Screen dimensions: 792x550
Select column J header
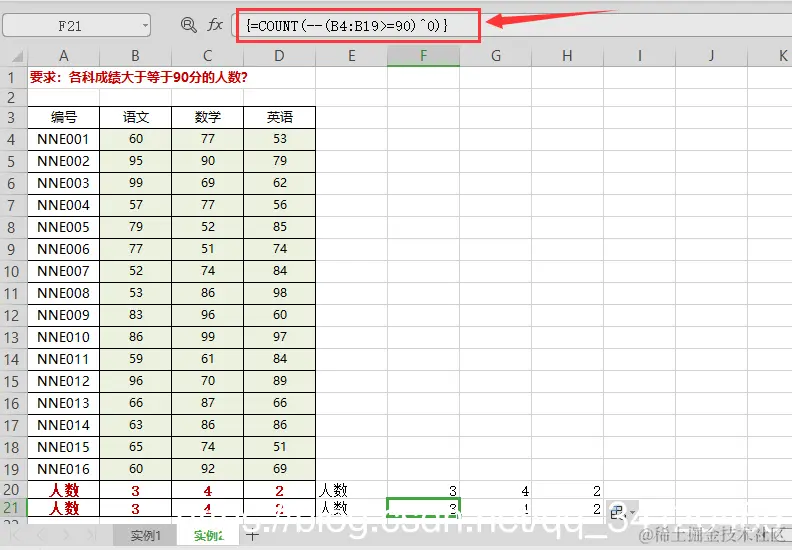[x=711, y=56]
